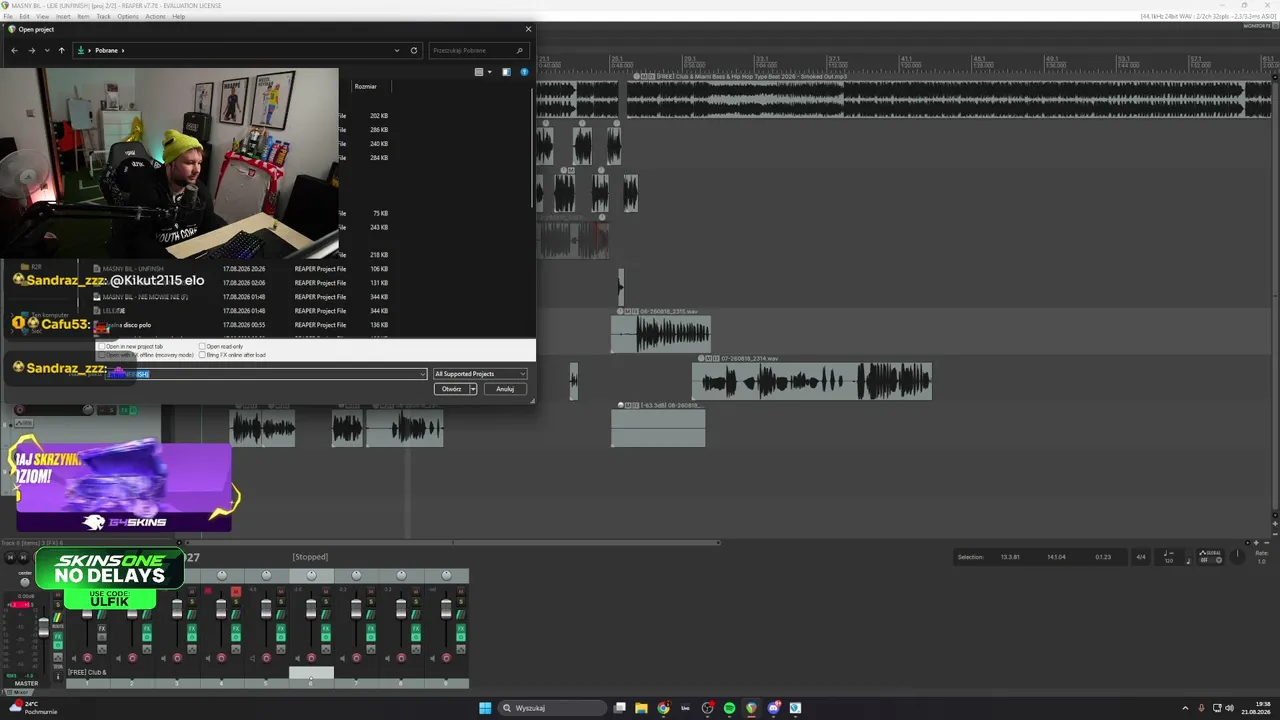This screenshot has width=1280, height=720.
Task: Refresh the Pobrane folder listing
Action: tap(413, 50)
